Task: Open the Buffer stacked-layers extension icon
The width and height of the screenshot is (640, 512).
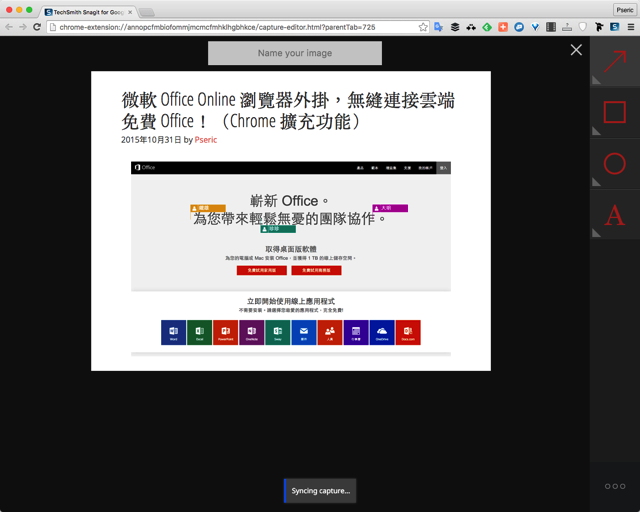Action: coord(455,27)
